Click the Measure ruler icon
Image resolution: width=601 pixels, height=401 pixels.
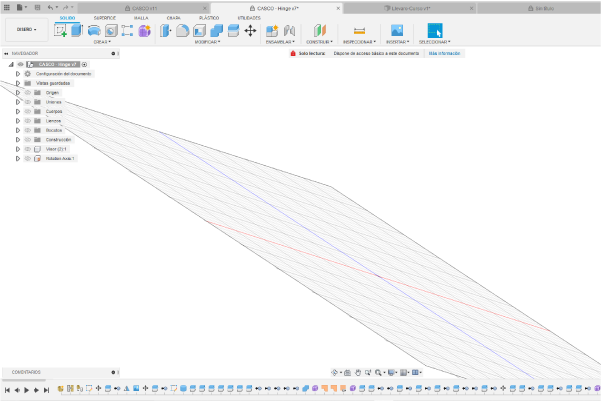pyautogui.click(x=359, y=30)
